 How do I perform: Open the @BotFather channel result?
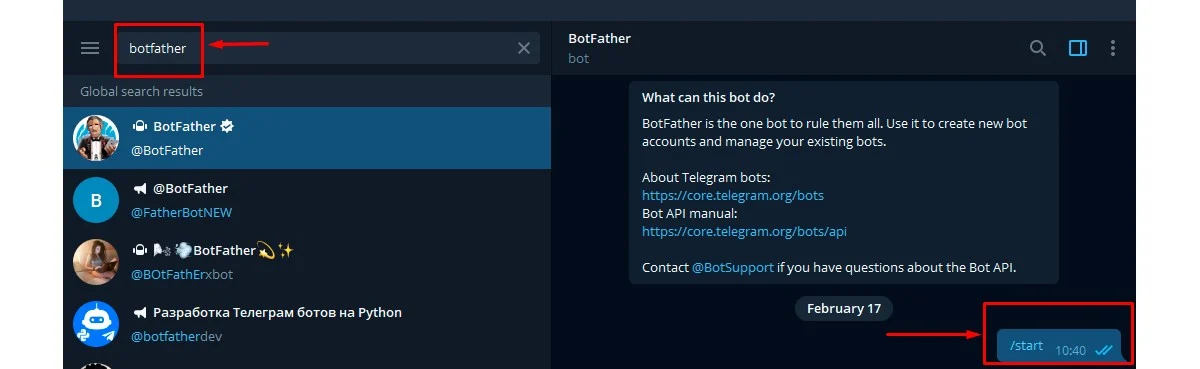point(307,200)
